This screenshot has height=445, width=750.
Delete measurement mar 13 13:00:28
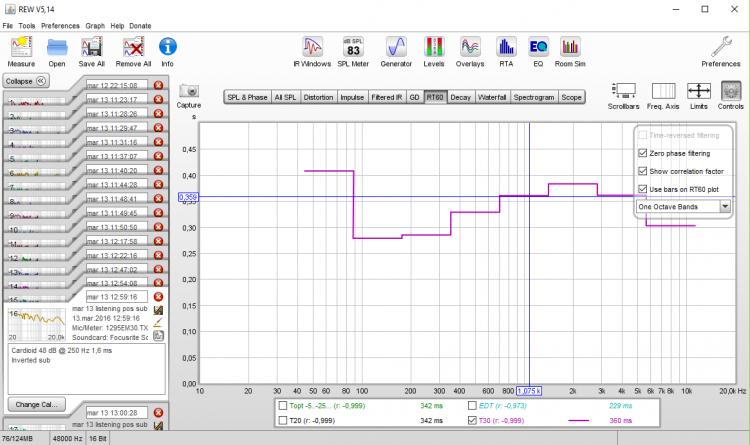[x=158, y=412]
